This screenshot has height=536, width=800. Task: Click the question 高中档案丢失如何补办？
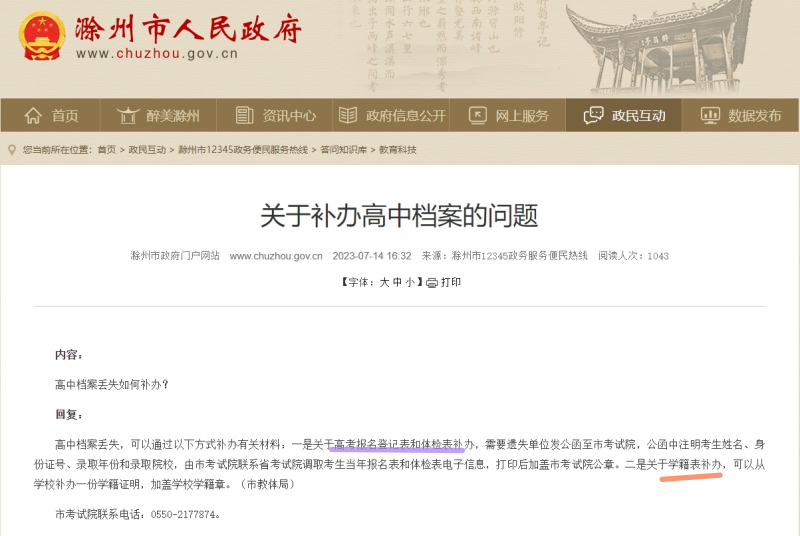click(112, 385)
